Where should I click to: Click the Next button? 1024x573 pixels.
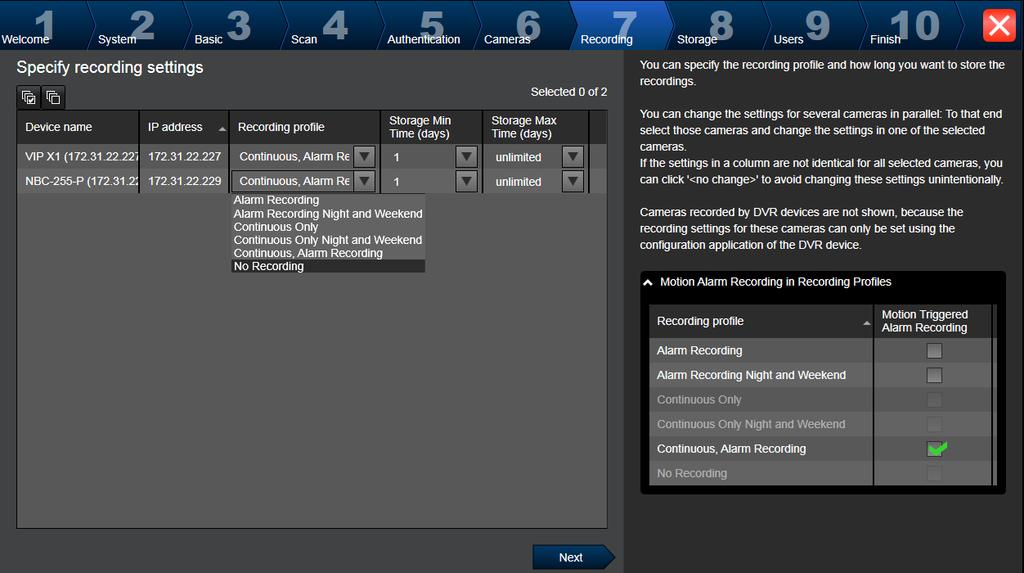(573, 557)
